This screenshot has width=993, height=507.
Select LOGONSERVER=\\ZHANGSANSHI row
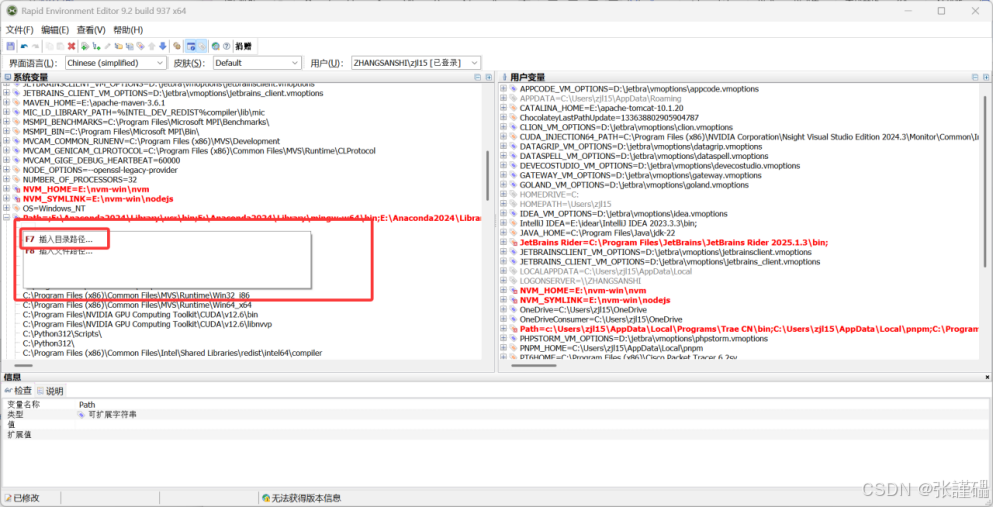(x=580, y=280)
